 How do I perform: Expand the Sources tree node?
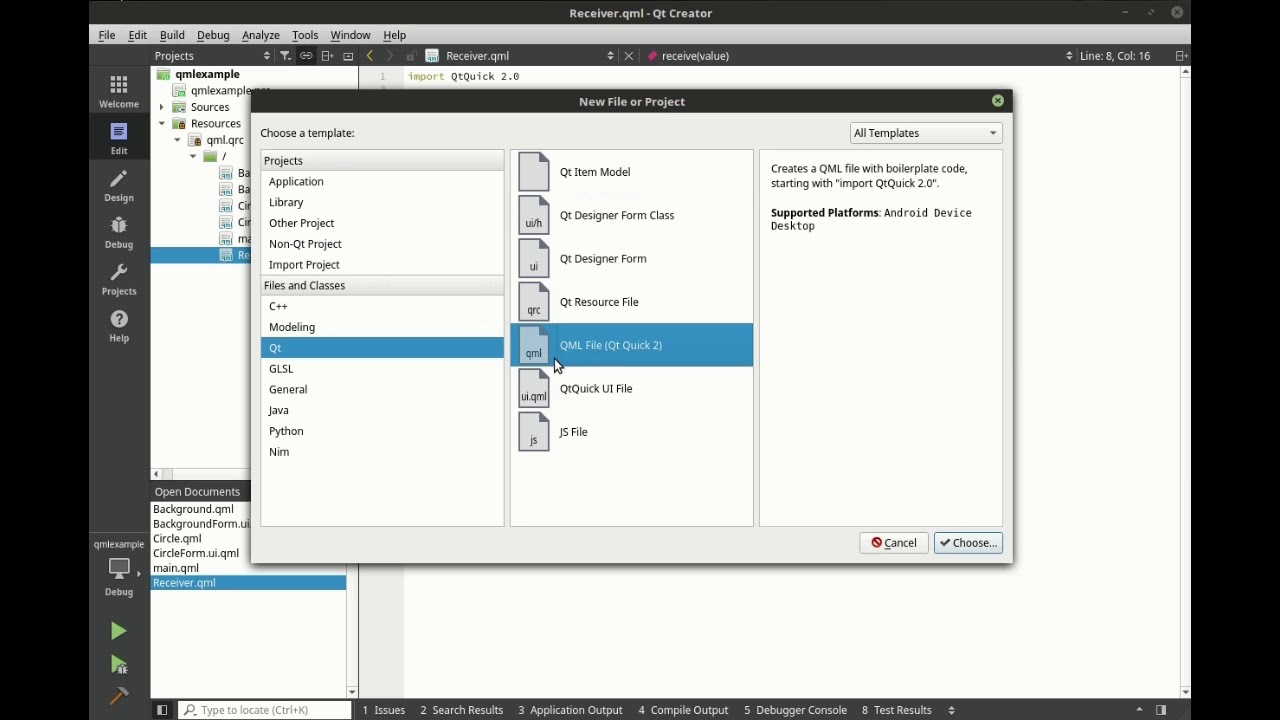tap(162, 107)
